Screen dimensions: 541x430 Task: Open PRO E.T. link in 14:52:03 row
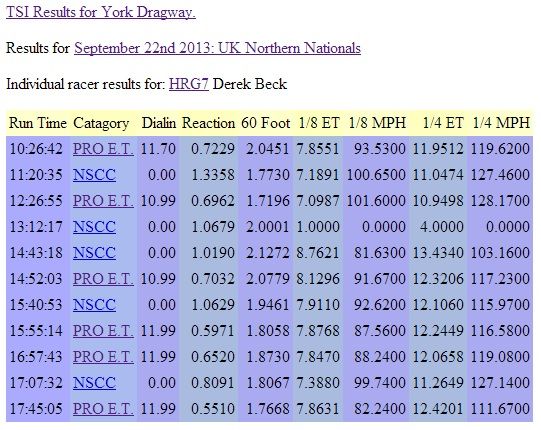(x=103, y=278)
